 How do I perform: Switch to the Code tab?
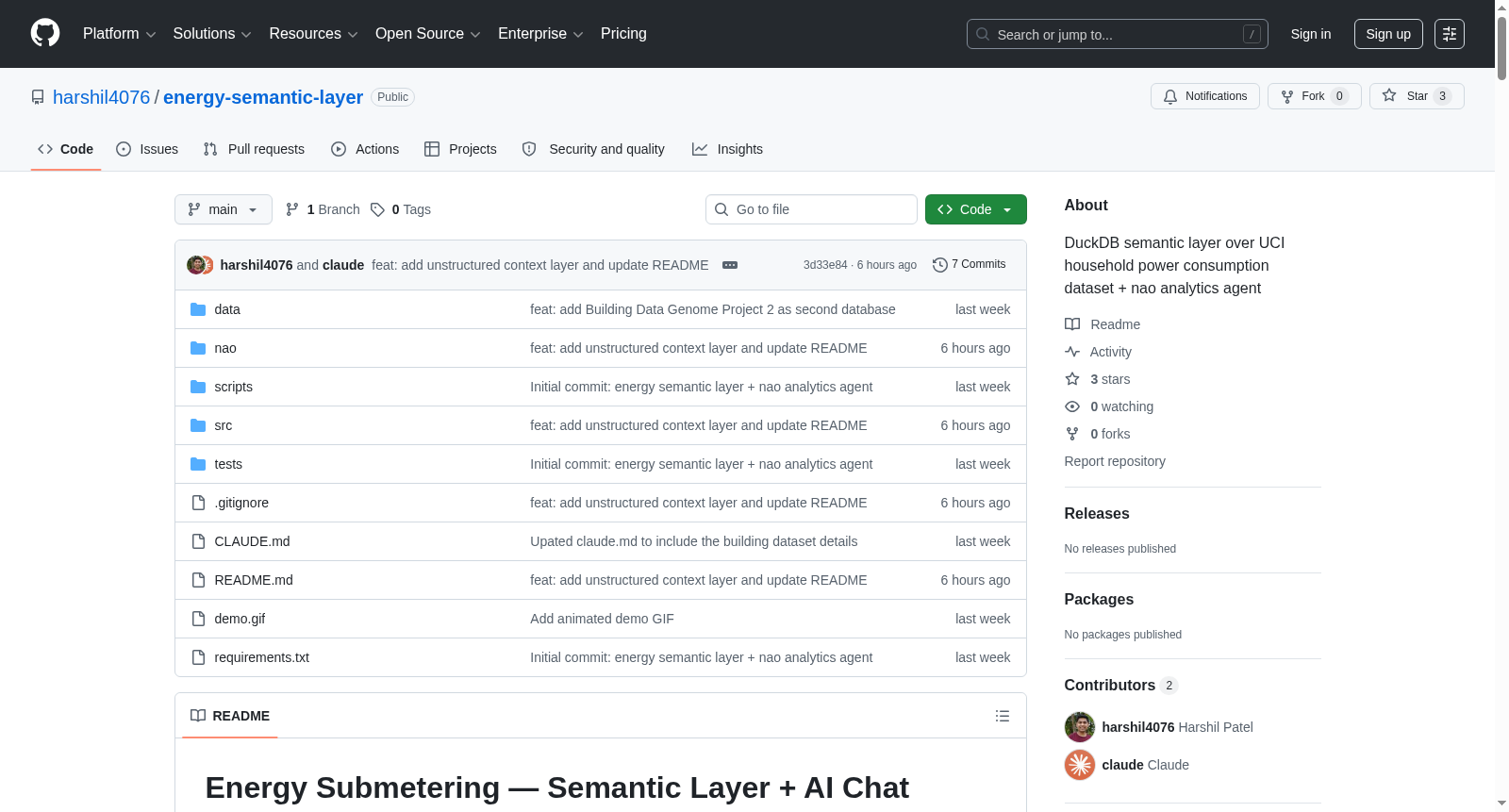coord(66,149)
